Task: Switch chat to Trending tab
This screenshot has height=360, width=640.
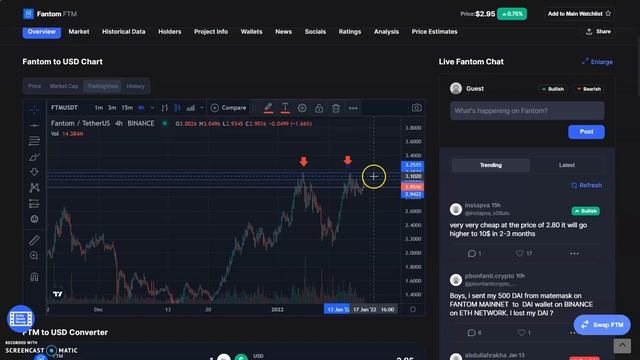Action: tap(491, 165)
